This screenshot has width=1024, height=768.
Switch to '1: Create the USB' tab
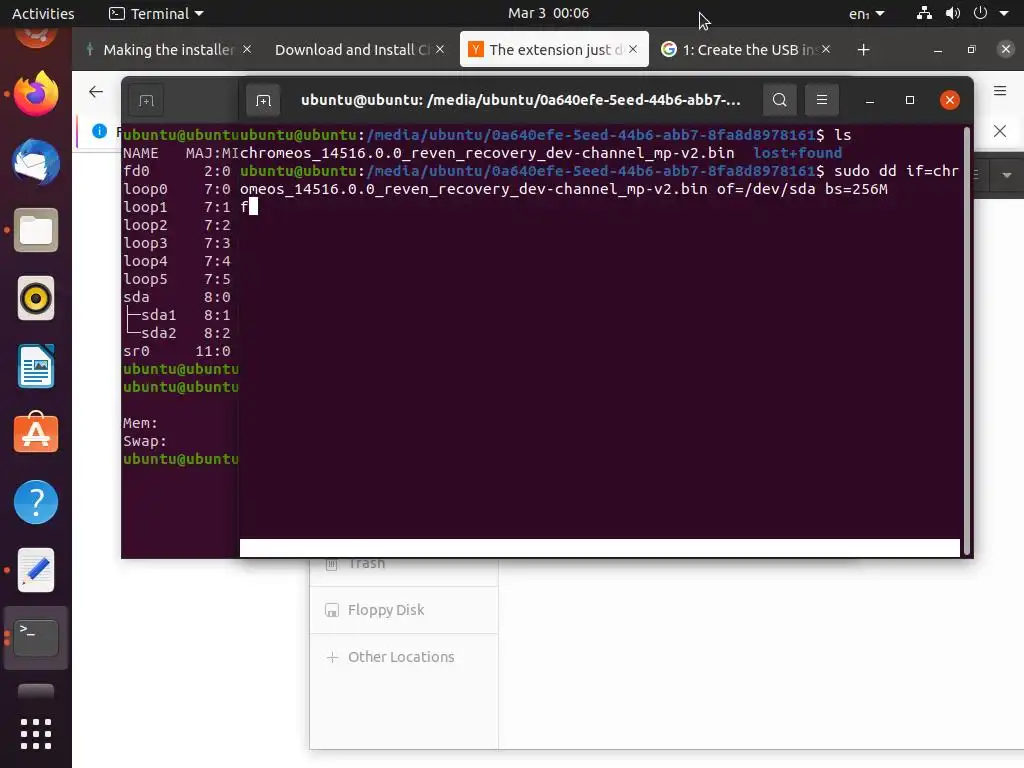click(748, 50)
